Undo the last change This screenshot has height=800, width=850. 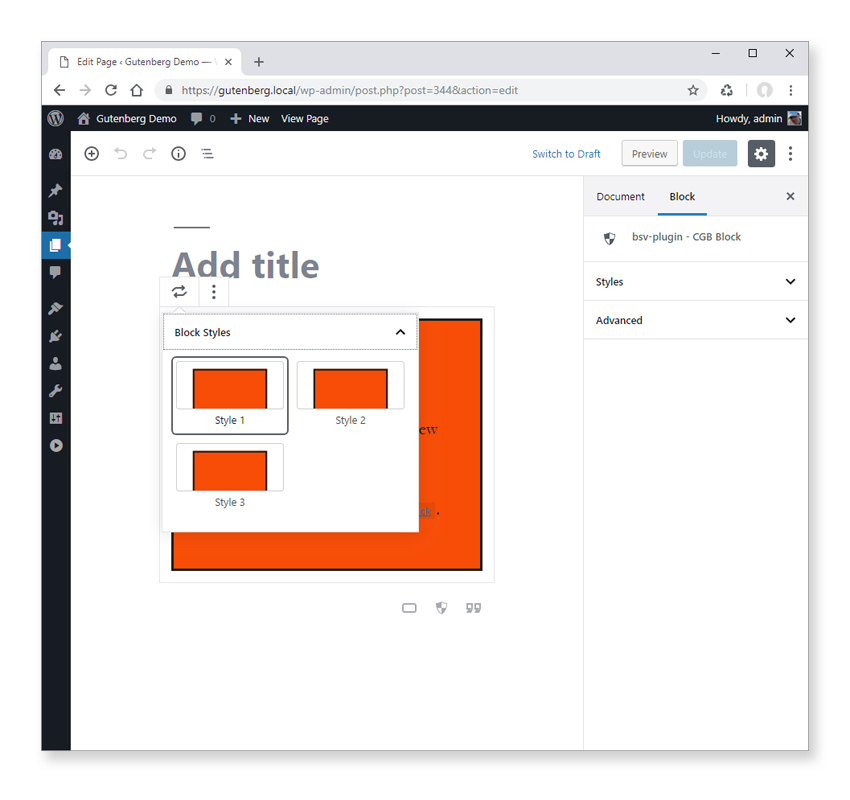pos(120,154)
